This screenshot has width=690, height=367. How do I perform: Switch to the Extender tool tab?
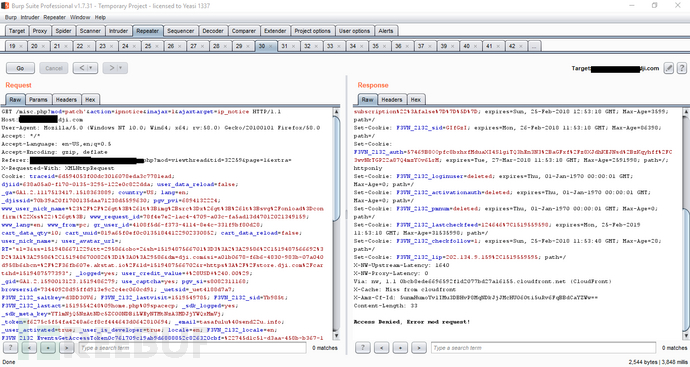(275, 31)
